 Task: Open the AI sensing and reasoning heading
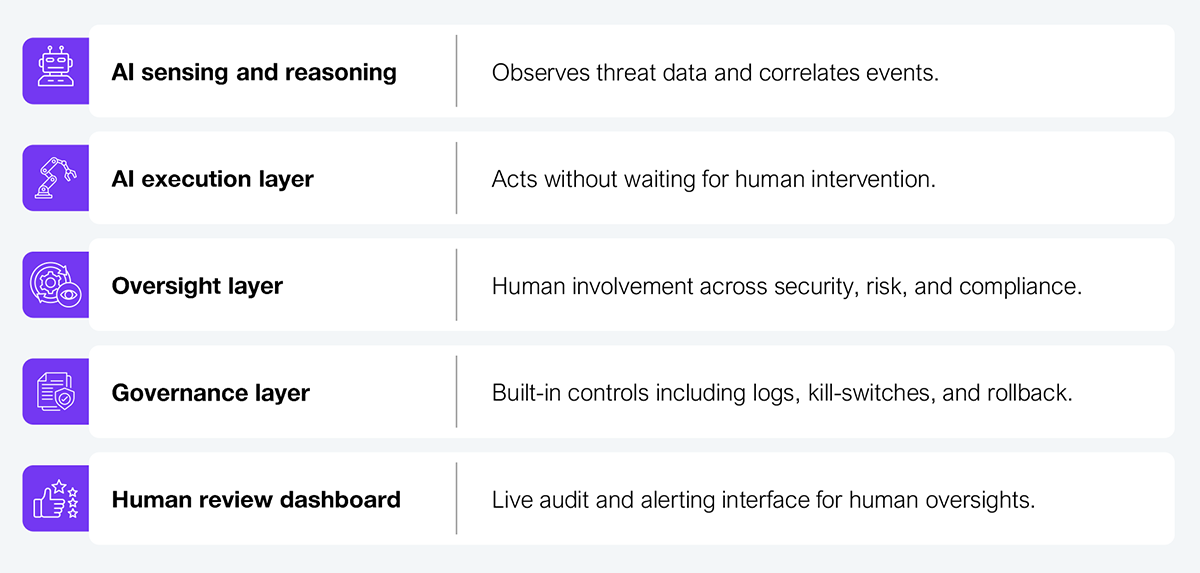coord(254,73)
